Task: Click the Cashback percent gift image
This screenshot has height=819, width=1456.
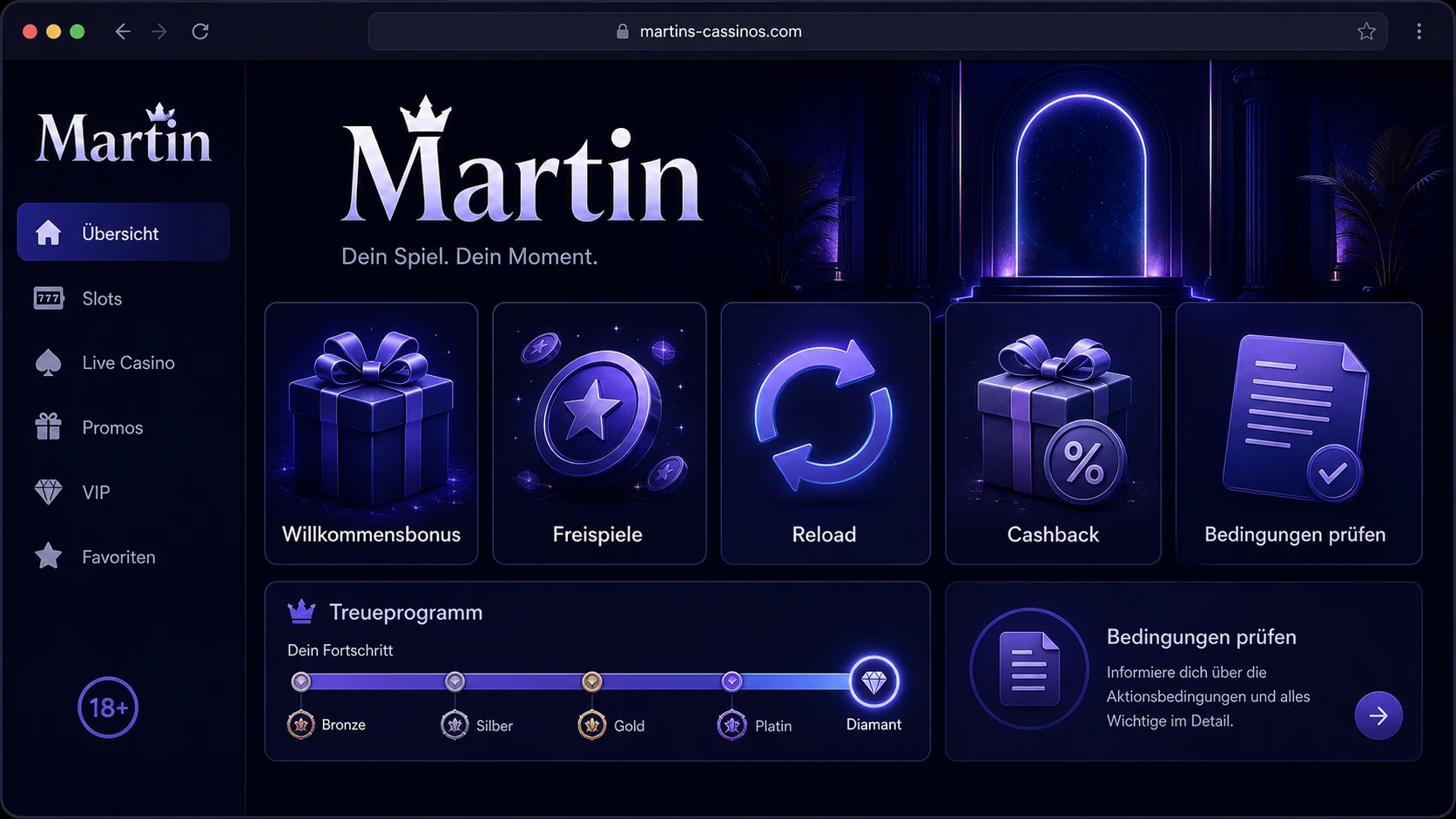Action: coord(1053,420)
